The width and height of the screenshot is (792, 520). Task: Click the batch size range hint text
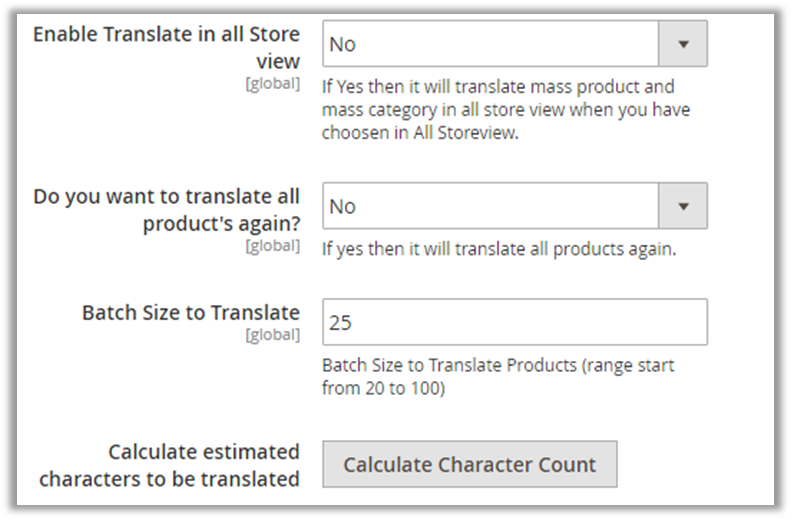(x=497, y=377)
